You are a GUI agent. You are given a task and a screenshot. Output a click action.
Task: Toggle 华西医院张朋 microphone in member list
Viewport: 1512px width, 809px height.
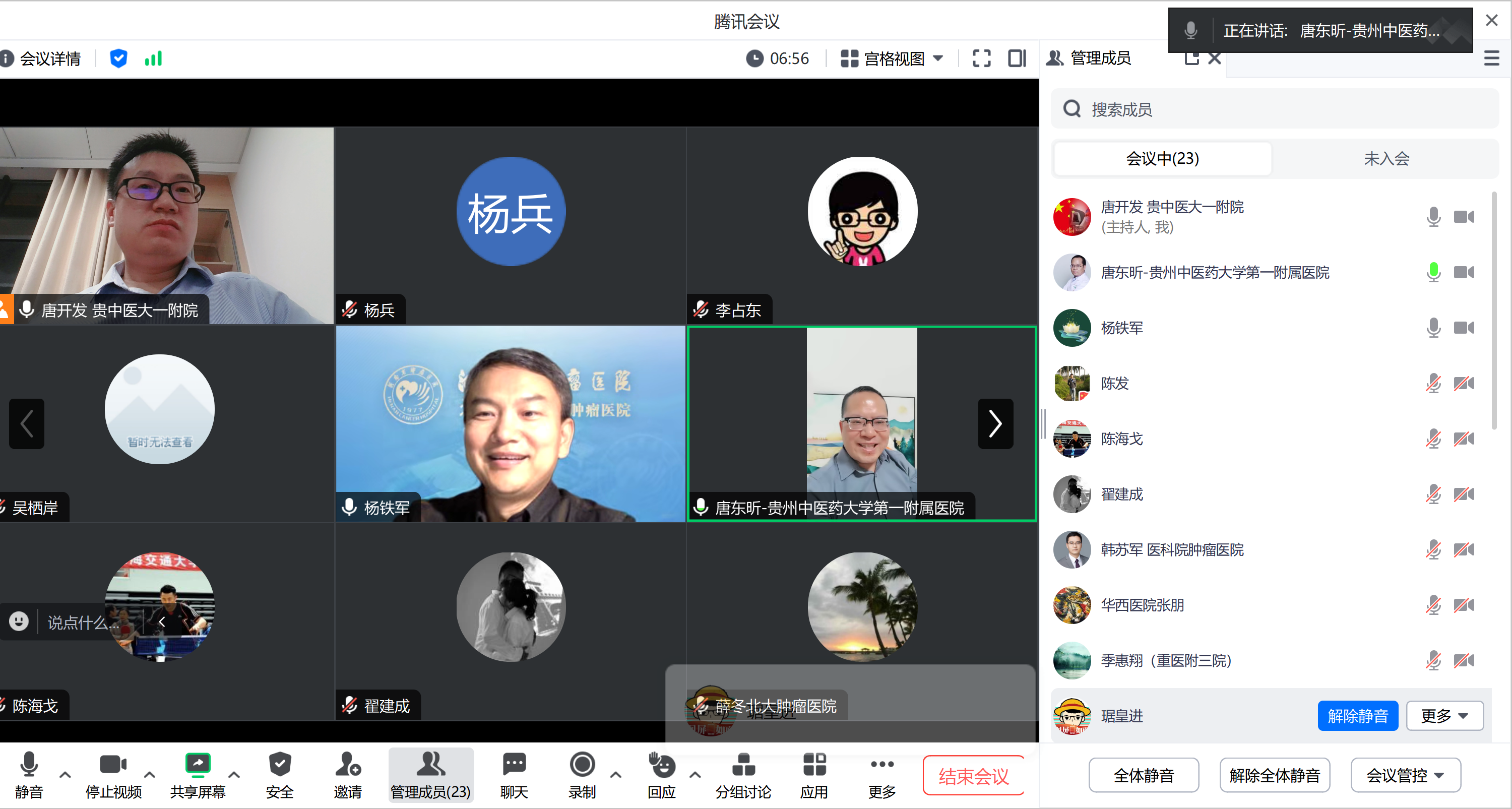point(1433,605)
